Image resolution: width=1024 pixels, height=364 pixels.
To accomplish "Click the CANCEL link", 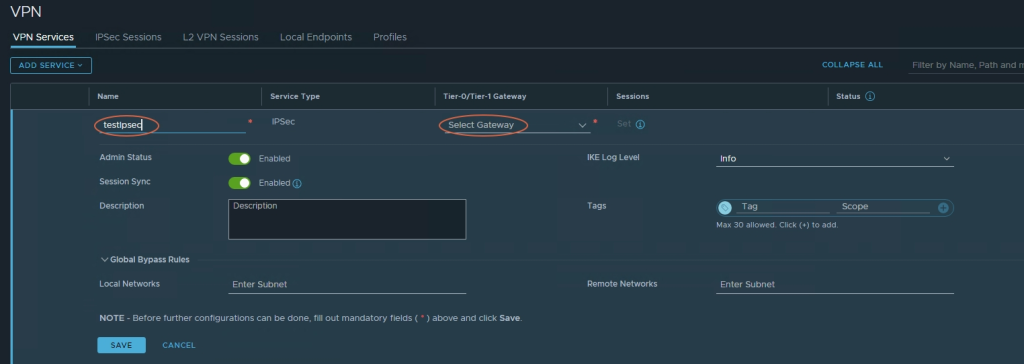I will pos(179,345).
